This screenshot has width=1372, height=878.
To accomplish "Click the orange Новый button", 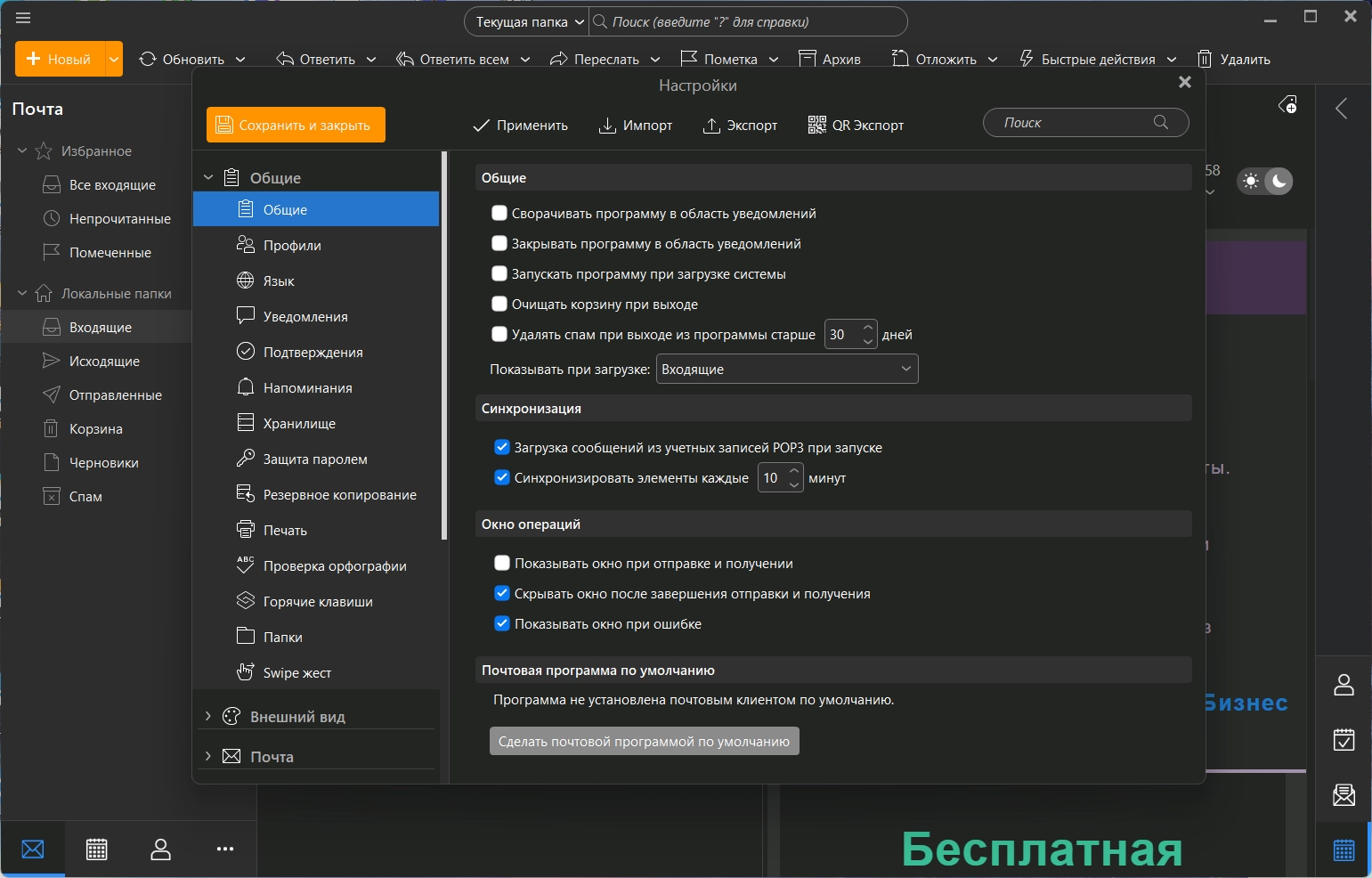I will (x=60, y=60).
